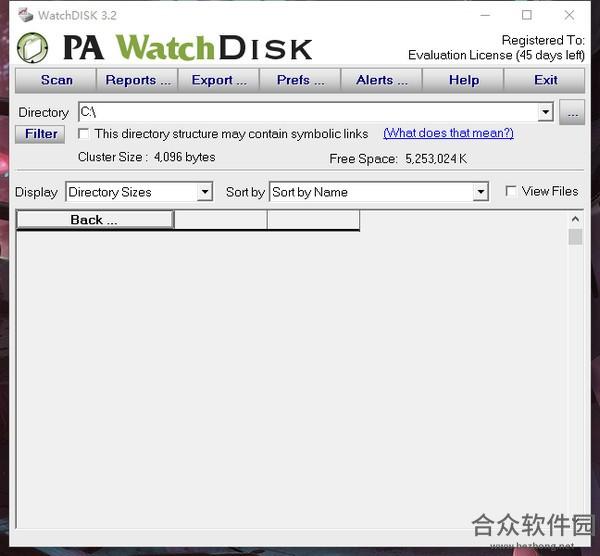Enable the symbolic links checkbox

[x=83, y=134]
